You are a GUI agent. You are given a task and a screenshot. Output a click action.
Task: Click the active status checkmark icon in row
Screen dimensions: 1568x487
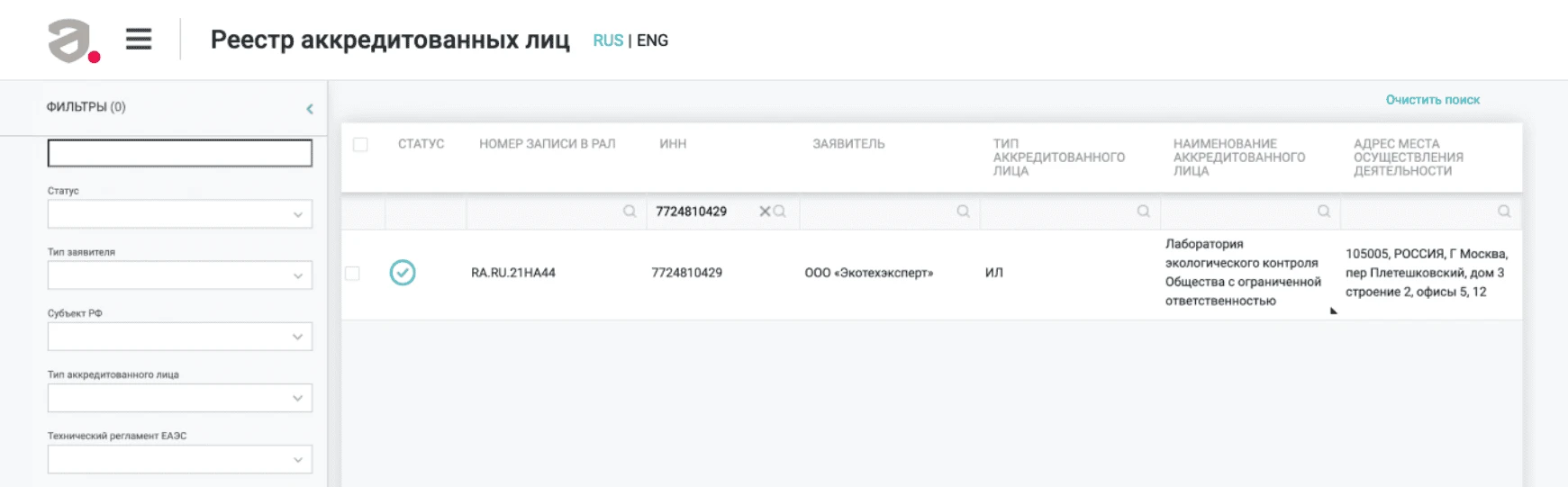pos(403,273)
